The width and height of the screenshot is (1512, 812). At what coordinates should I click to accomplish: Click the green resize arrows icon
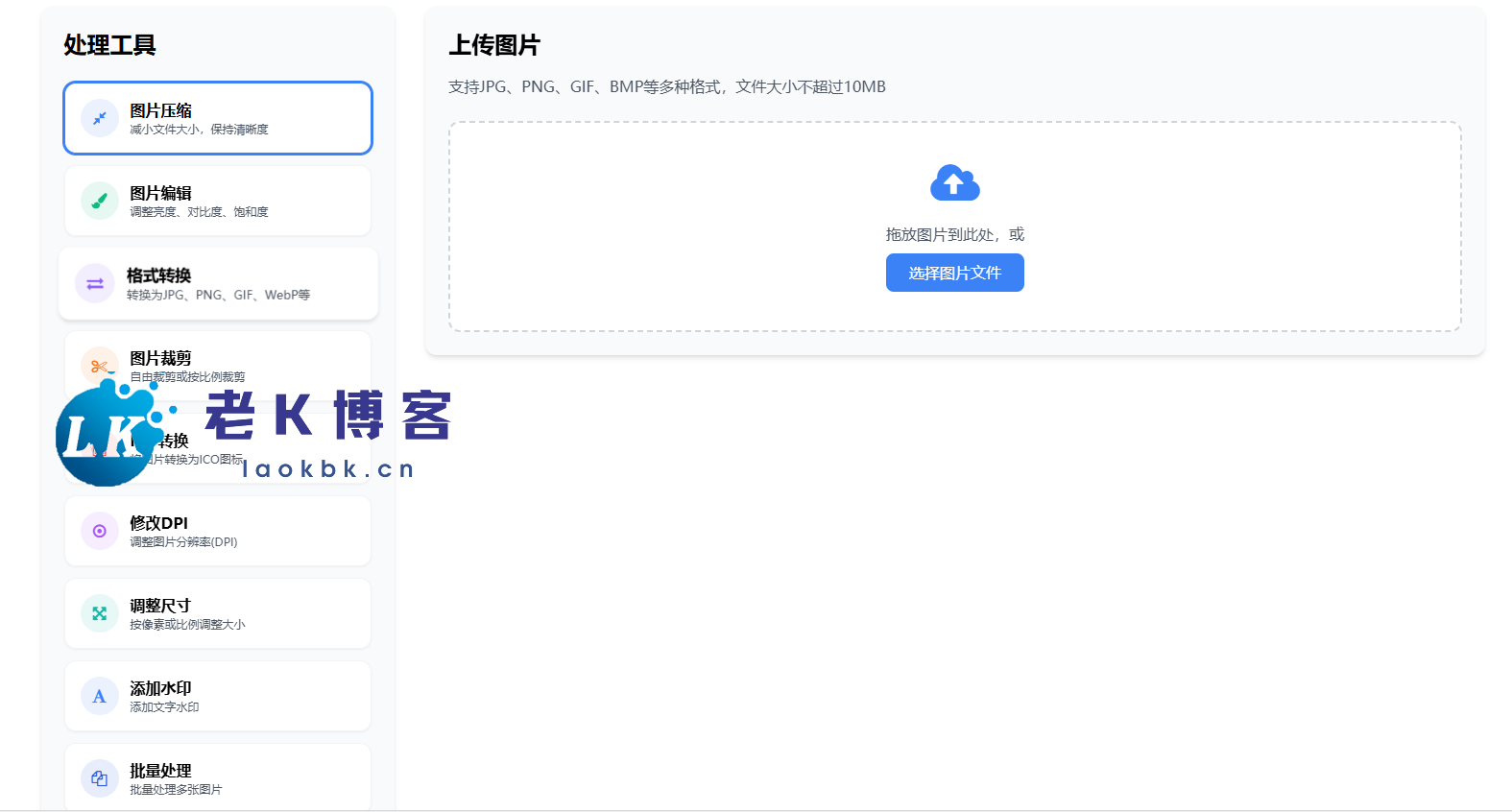[x=100, y=613]
